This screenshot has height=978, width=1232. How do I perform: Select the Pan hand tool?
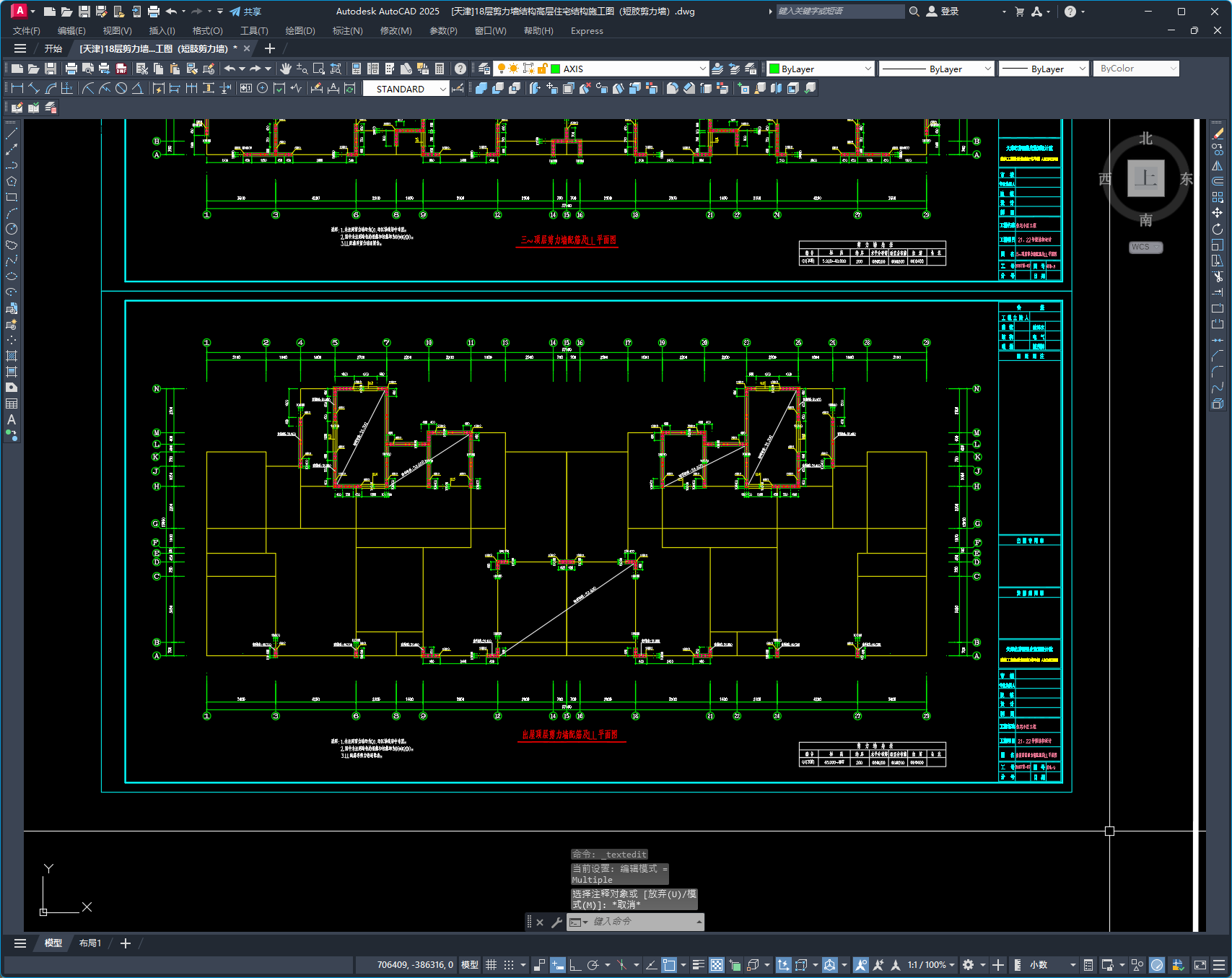[x=286, y=69]
